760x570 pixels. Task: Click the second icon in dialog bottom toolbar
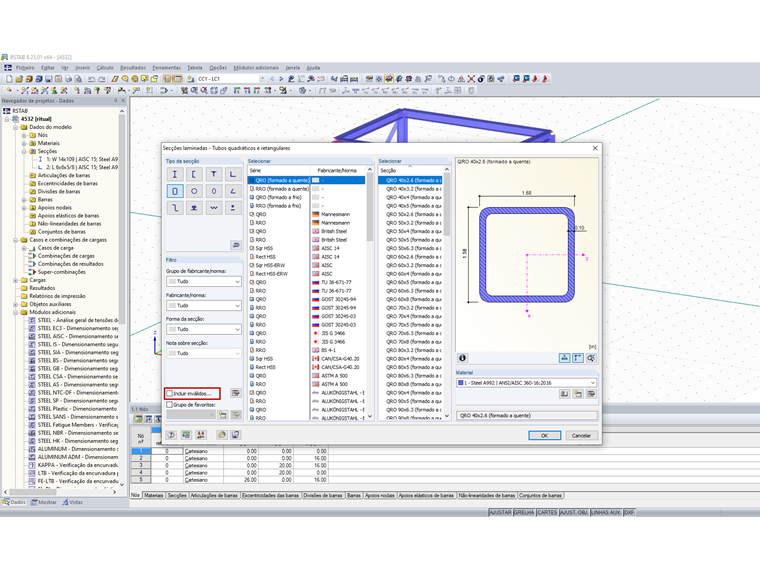(x=186, y=435)
